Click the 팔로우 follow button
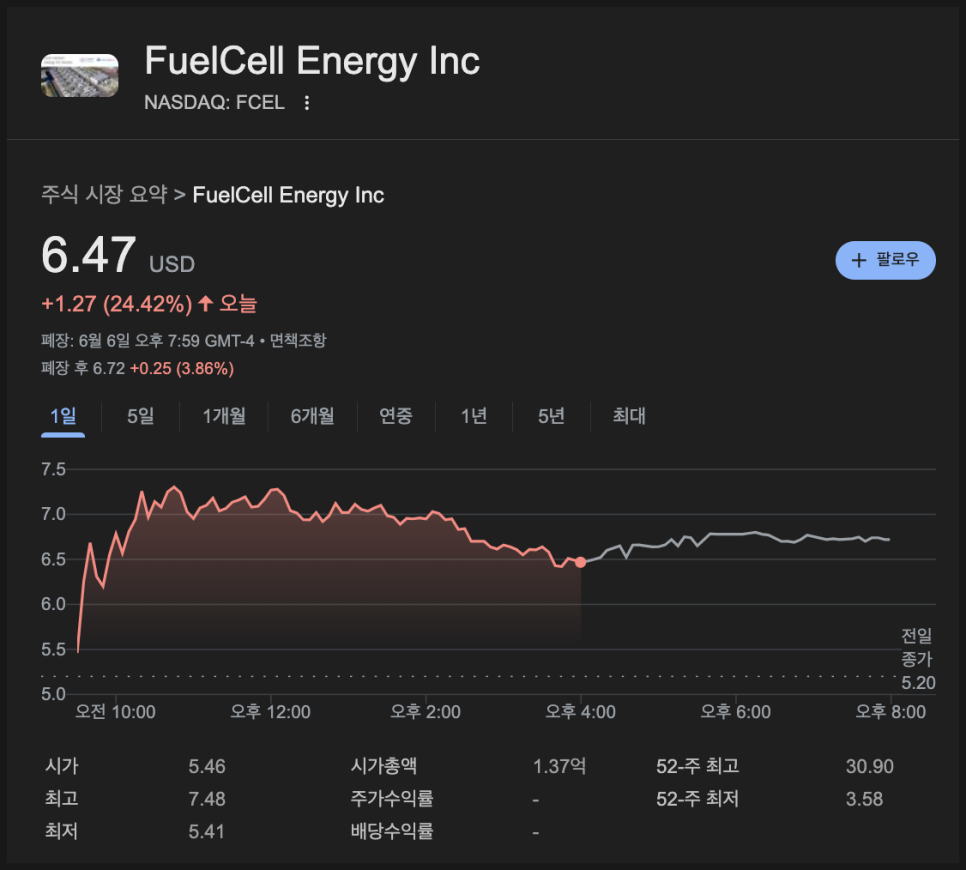 [885, 260]
